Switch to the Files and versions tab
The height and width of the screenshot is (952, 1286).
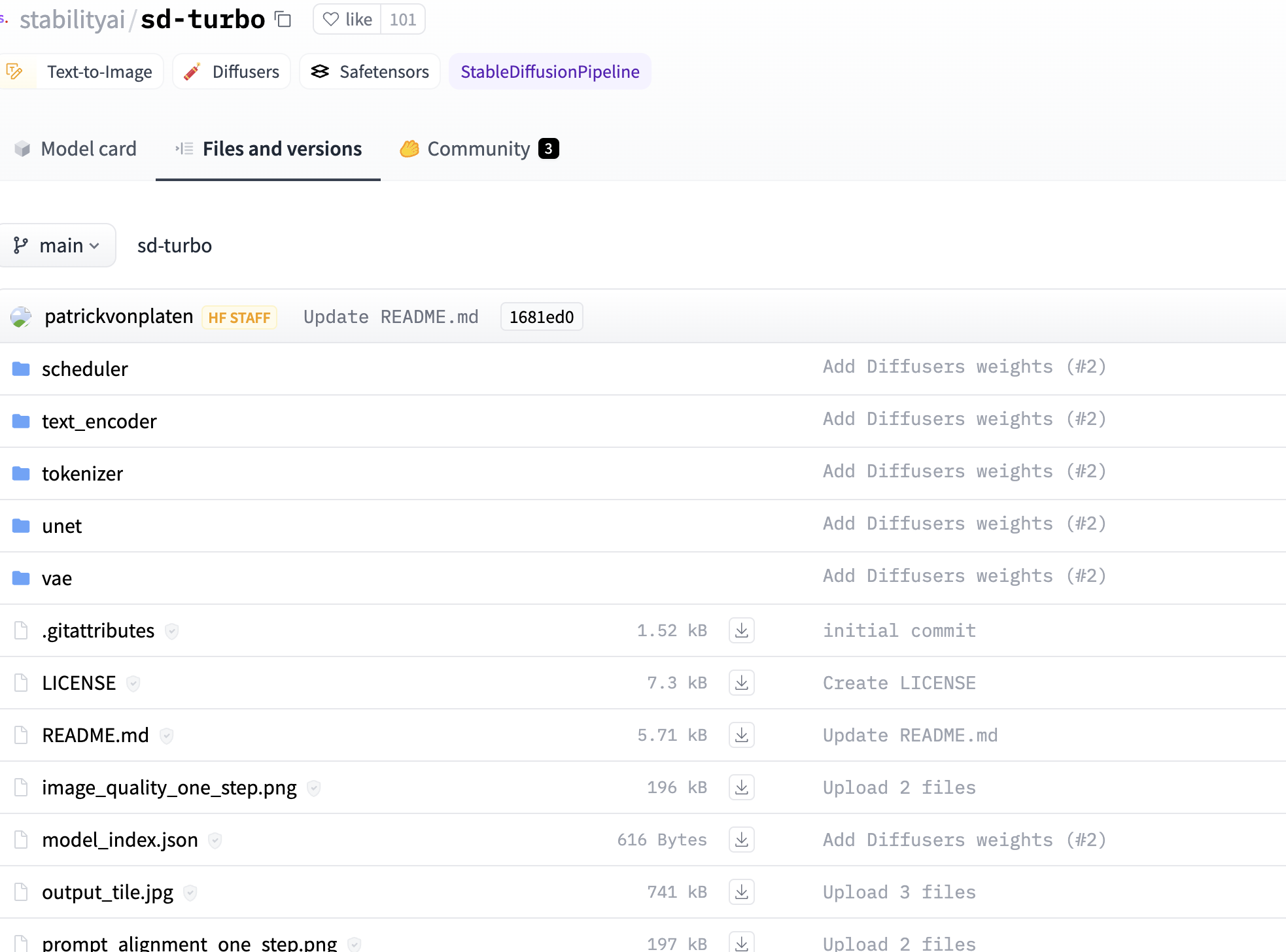(268, 149)
